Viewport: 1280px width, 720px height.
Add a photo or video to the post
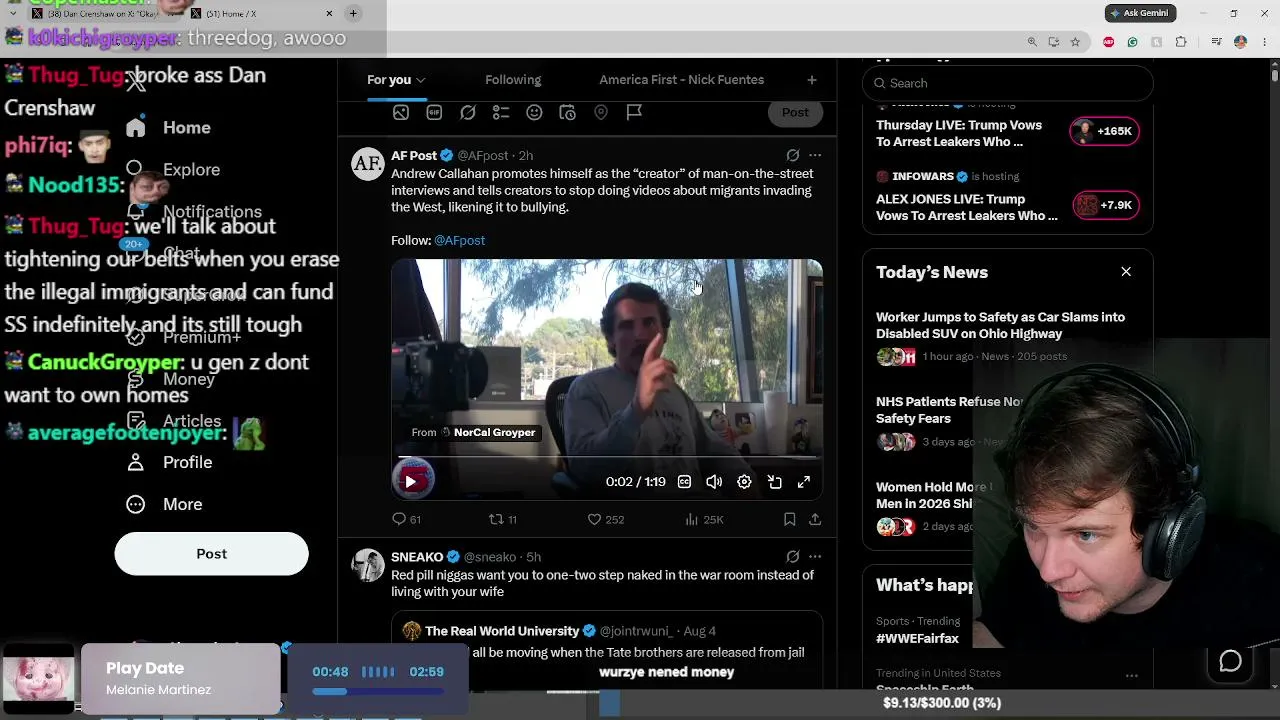pyautogui.click(x=401, y=113)
